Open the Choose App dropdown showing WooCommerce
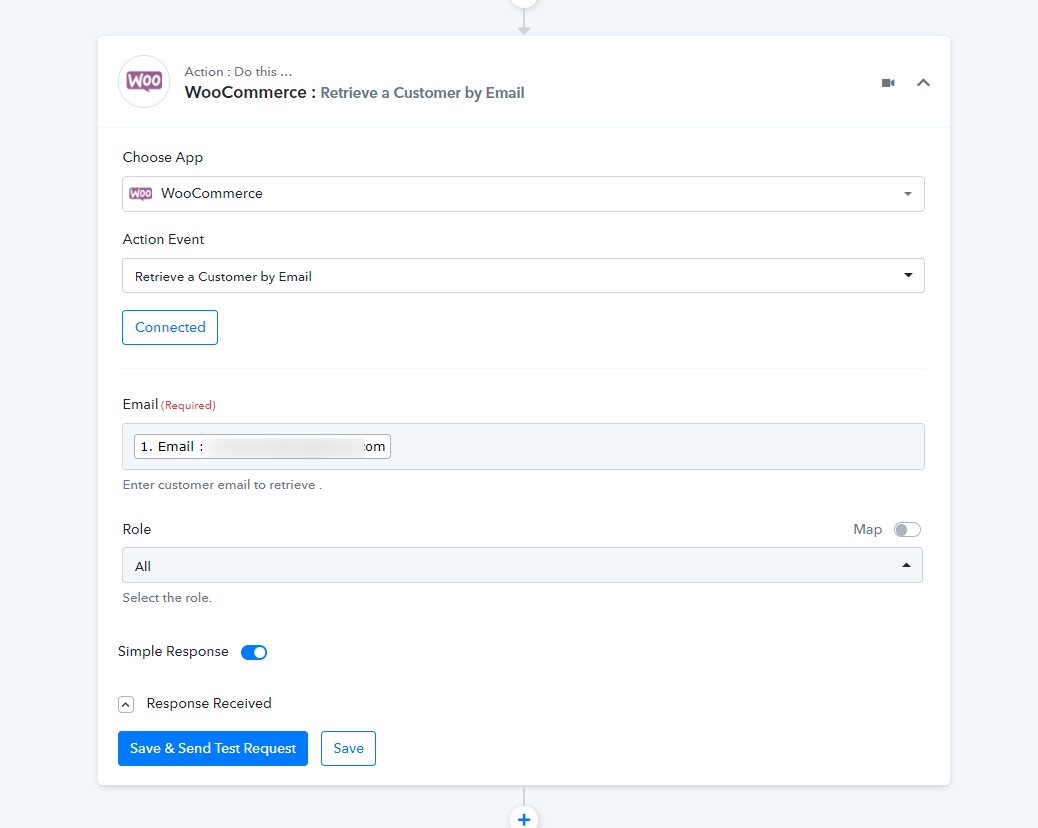This screenshot has width=1038, height=828. [x=523, y=194]
